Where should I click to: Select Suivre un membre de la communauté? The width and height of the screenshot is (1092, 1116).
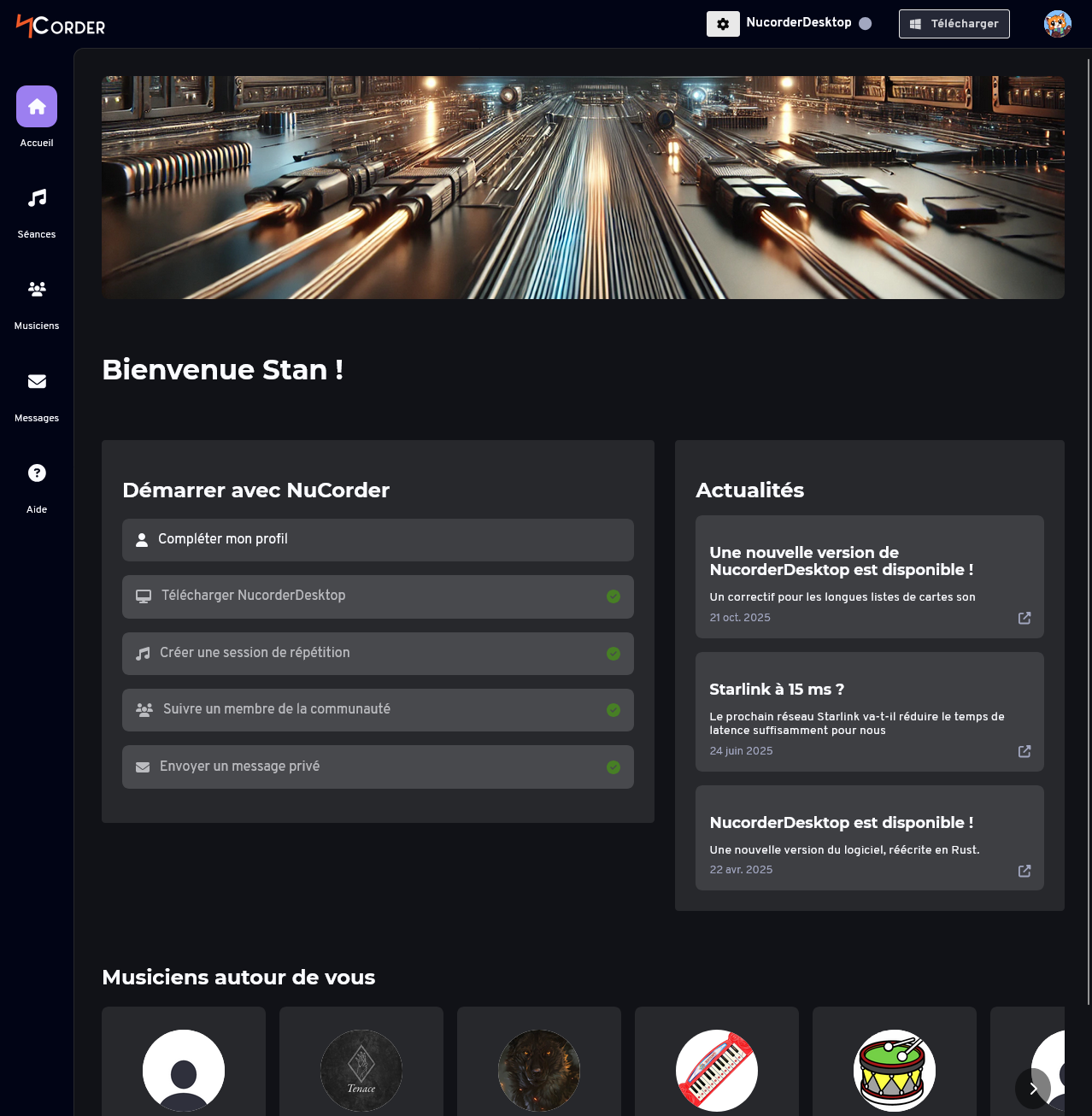[x=378, y=710]
